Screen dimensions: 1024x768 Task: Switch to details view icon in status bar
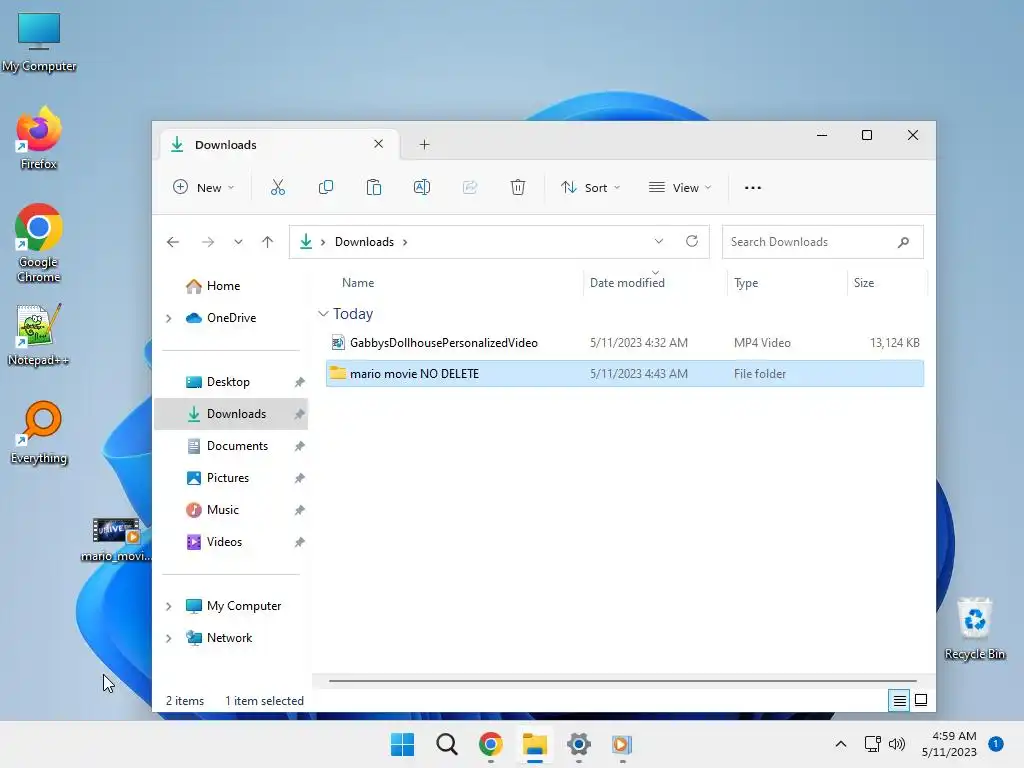coord(899,700)
